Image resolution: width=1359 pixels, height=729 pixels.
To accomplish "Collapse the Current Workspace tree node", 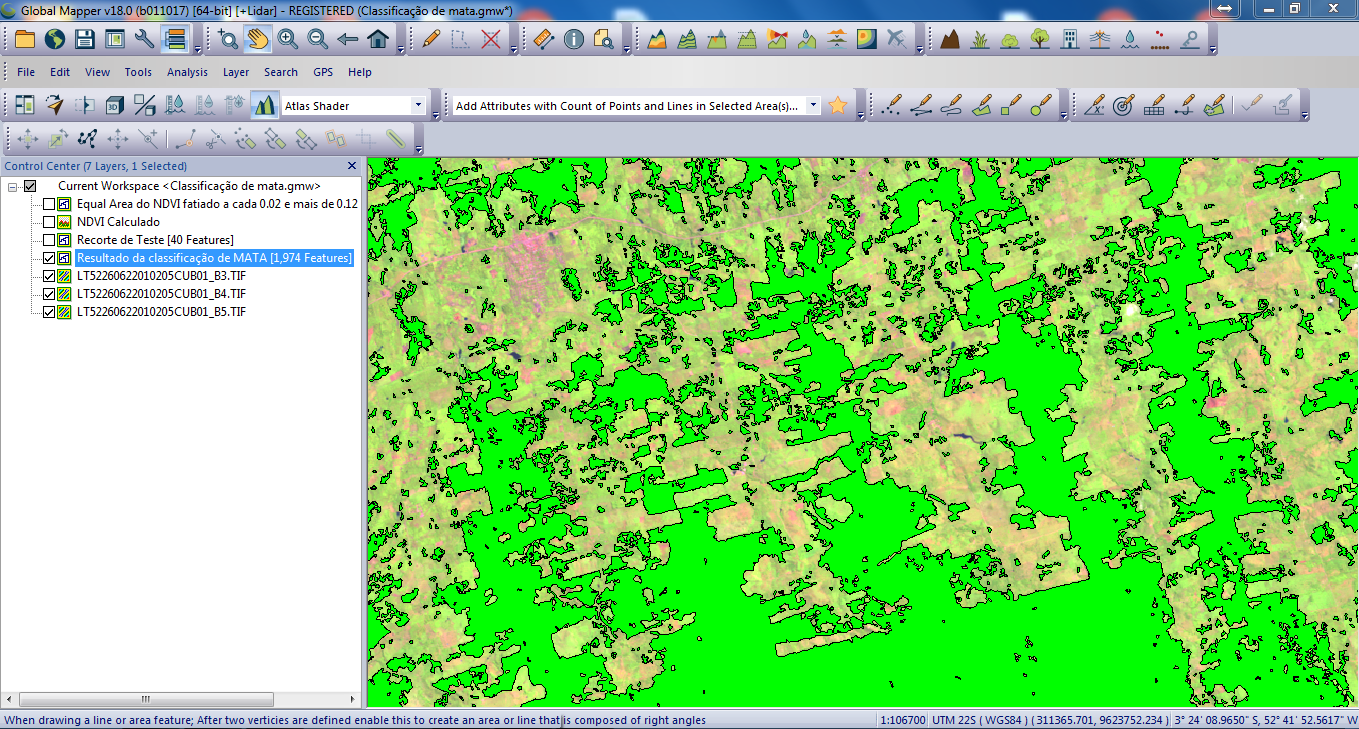I will 12,186.
